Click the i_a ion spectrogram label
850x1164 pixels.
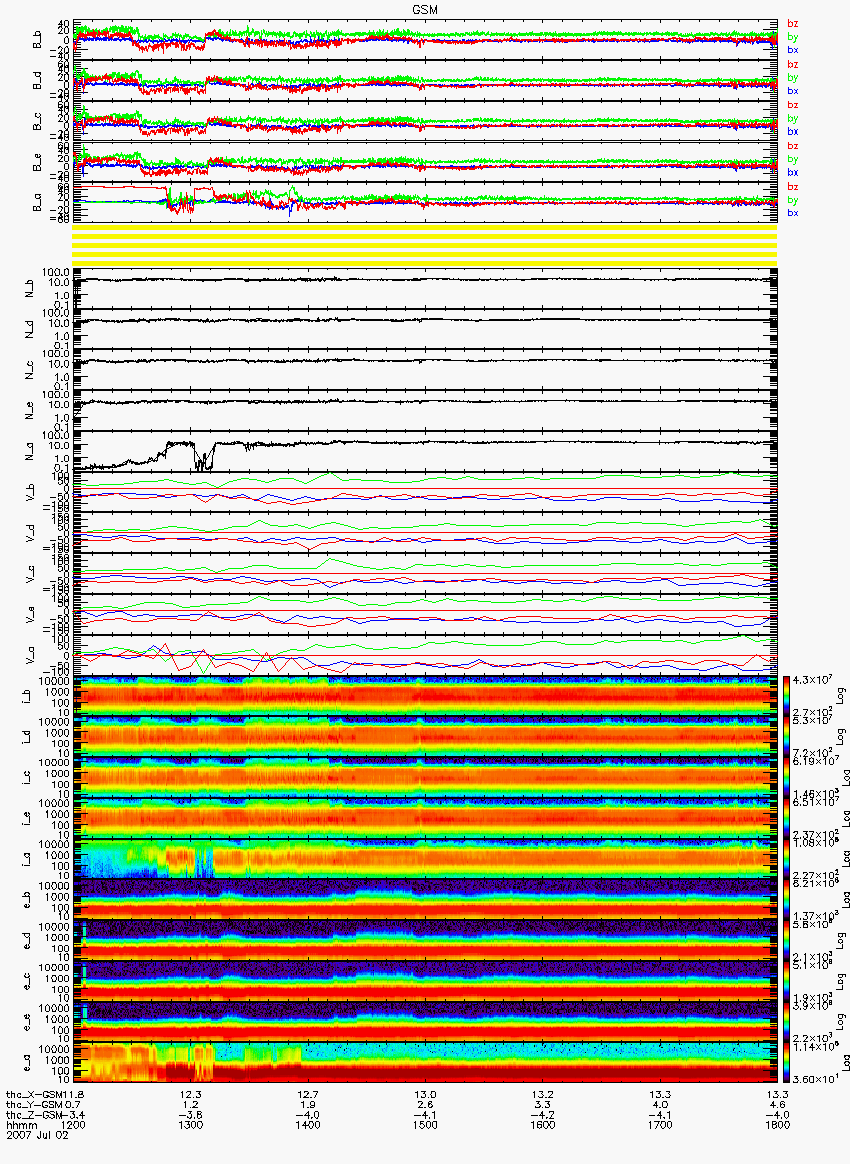pos(27,860)
